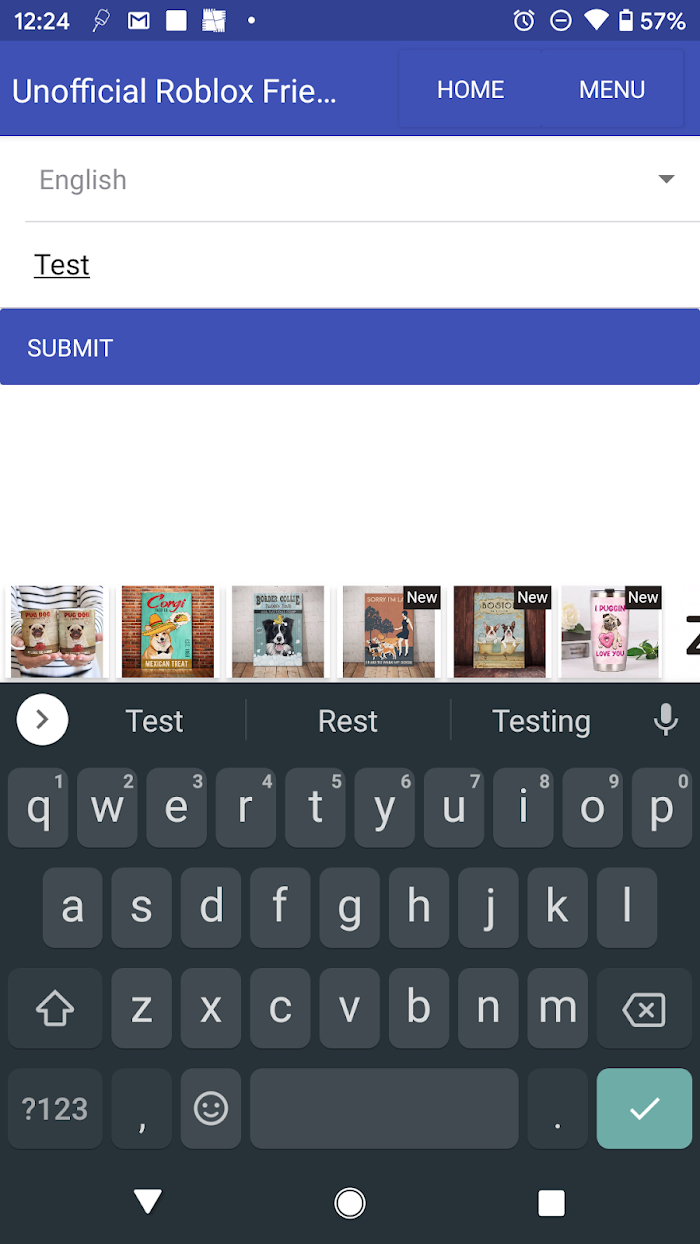Tap the Android back navigation triangle
Image resolution: width=700 pixels, height=1244 pixels.
[x=148, y=1202]
